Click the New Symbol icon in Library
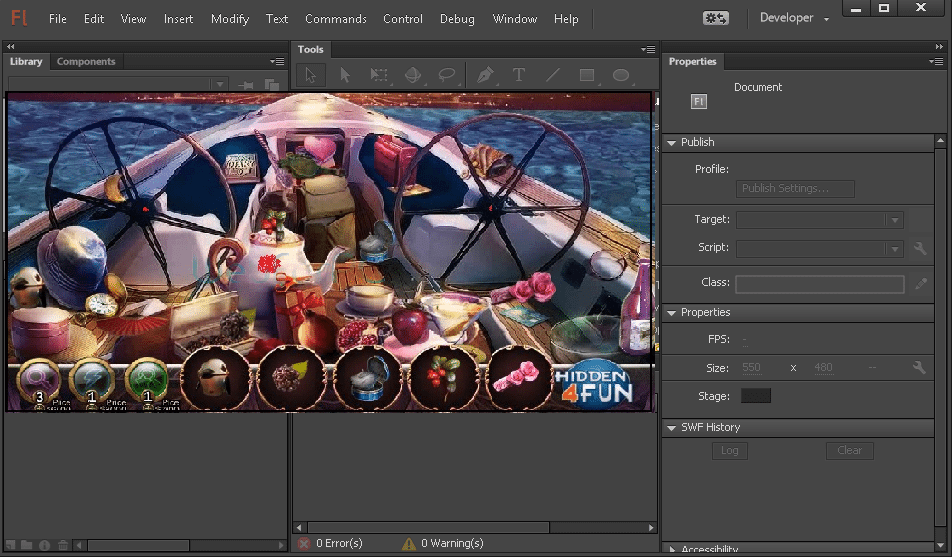 (10, 545)
